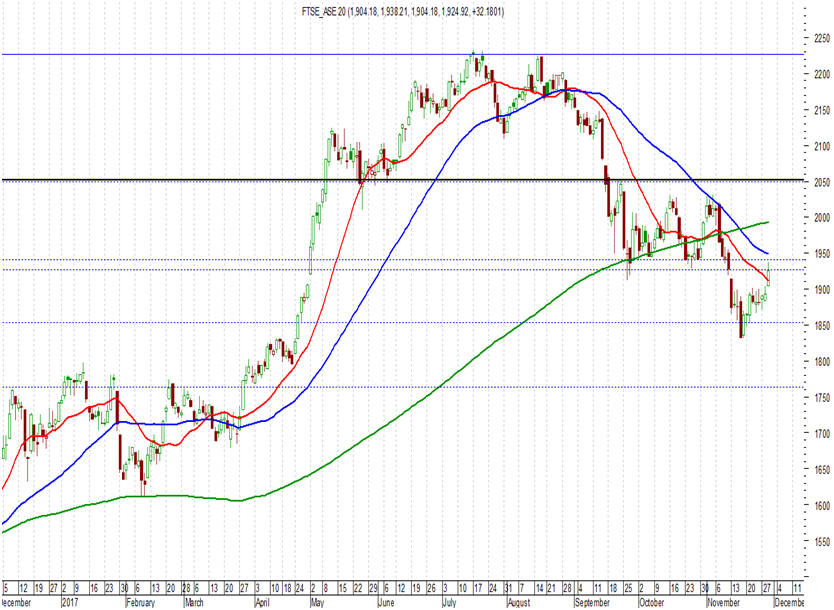Select the solid black horizontal line at 2050
This screenshot has height=610, width=834.
404,180
